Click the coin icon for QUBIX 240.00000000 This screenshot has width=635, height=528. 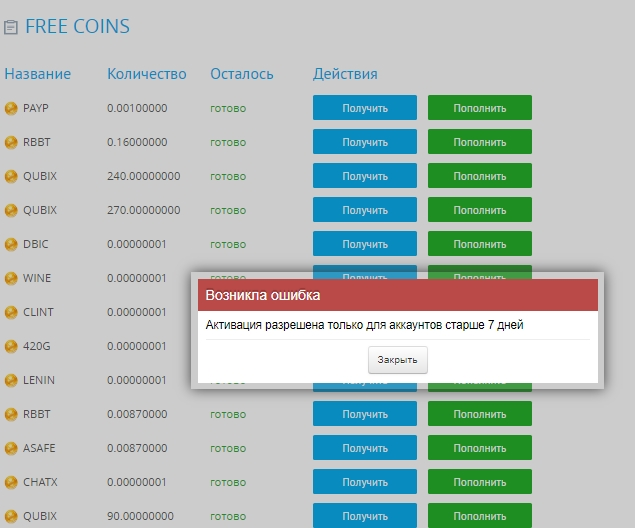[11, 176]
